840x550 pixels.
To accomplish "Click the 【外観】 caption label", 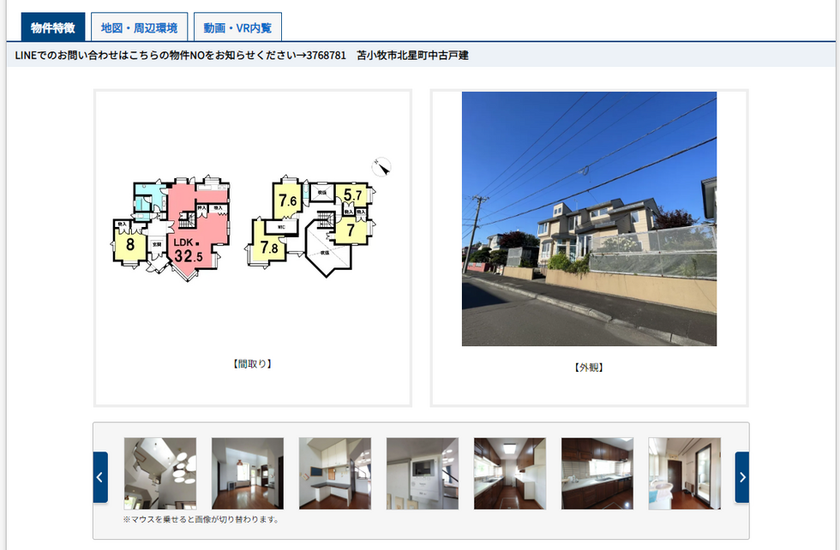I will [x=589, y=367].
